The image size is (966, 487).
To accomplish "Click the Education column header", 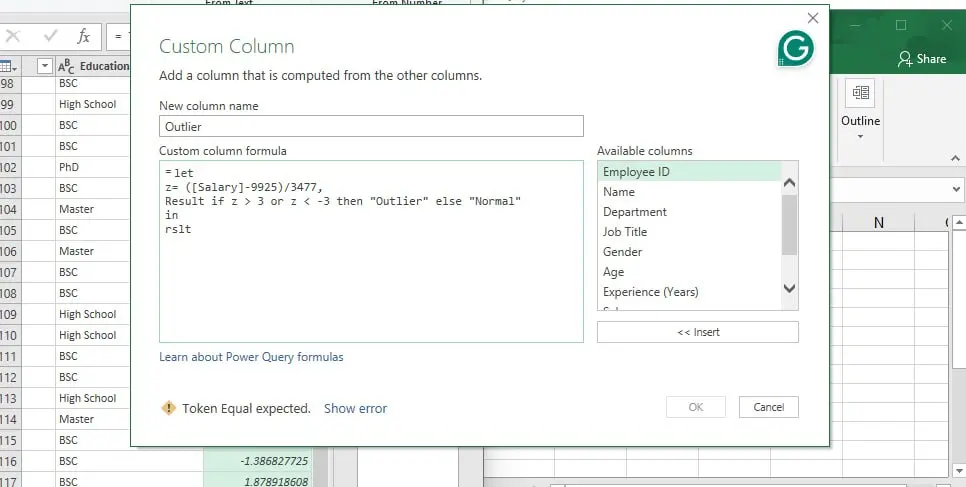I will point(92,66).
